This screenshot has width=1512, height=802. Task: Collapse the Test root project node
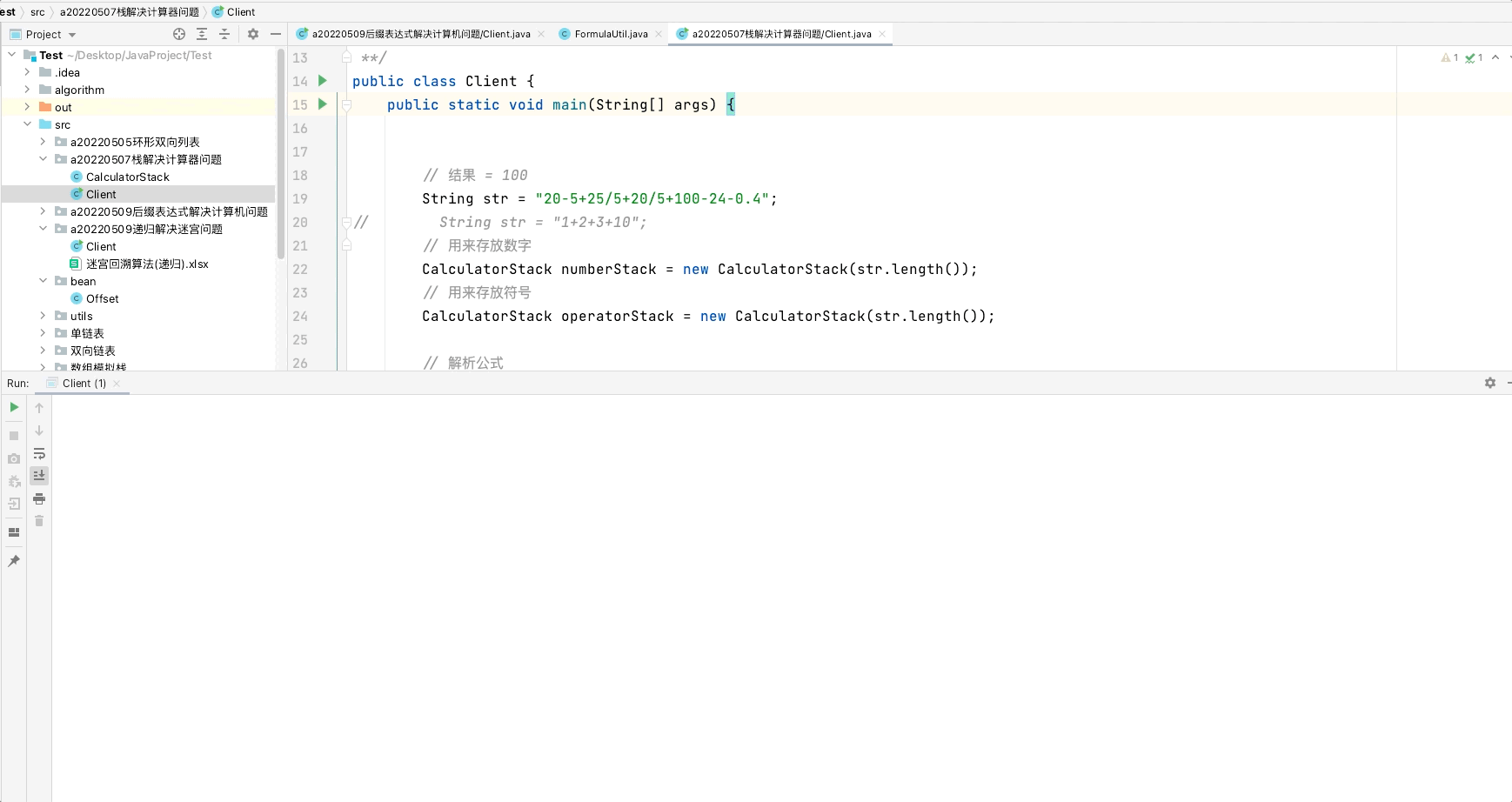coord(12,55)
